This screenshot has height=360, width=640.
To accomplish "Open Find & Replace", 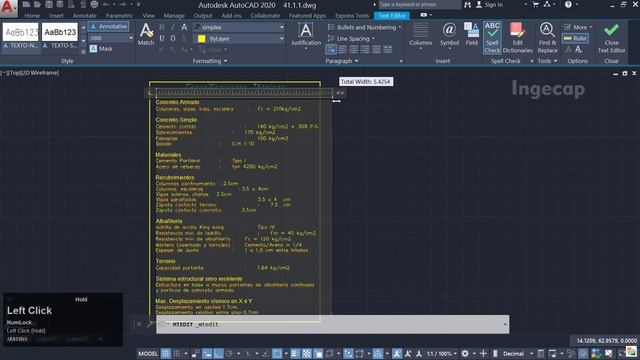I will [x=547, y=38].
